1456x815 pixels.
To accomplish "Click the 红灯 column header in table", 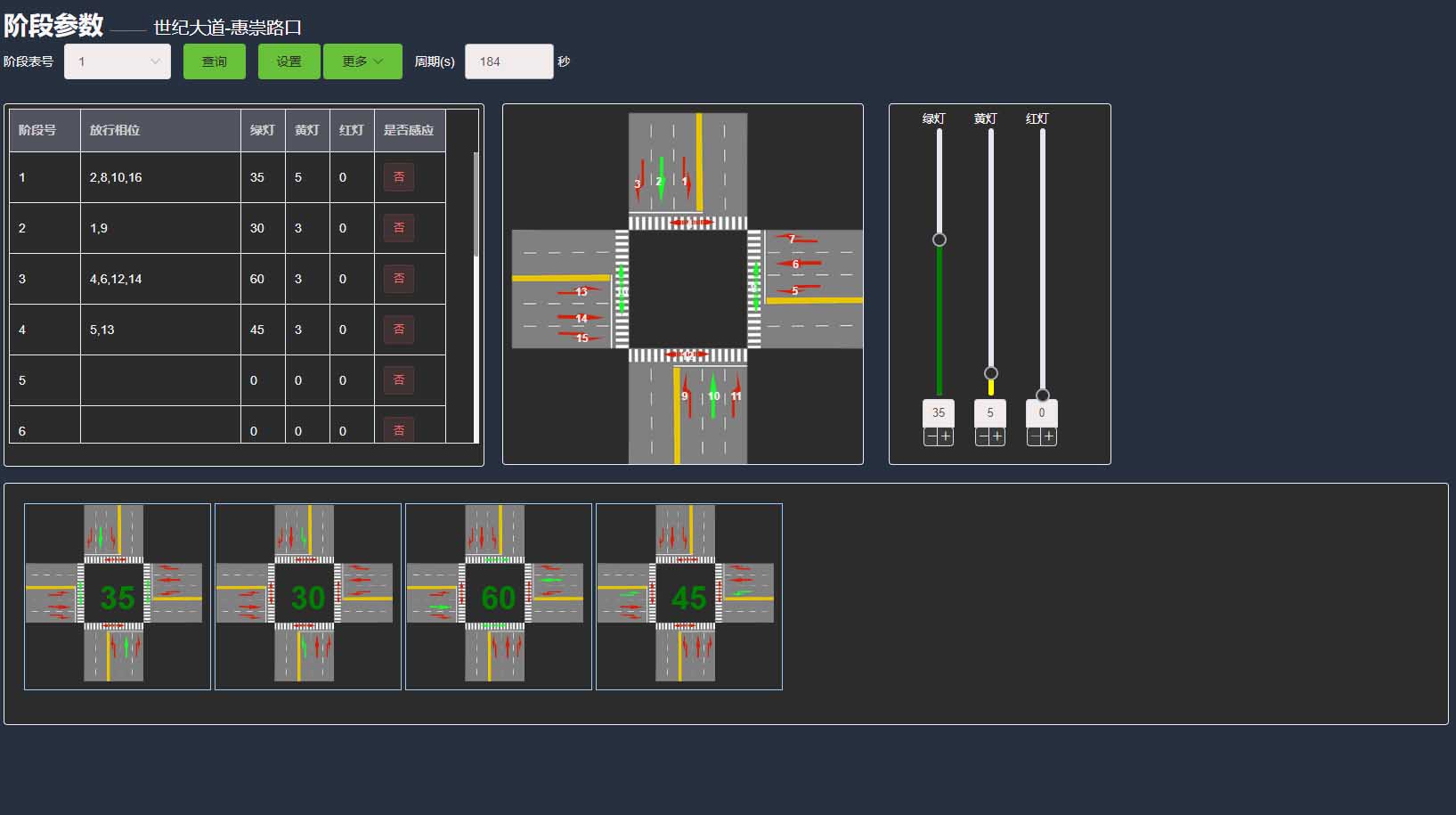I will 352,130.
